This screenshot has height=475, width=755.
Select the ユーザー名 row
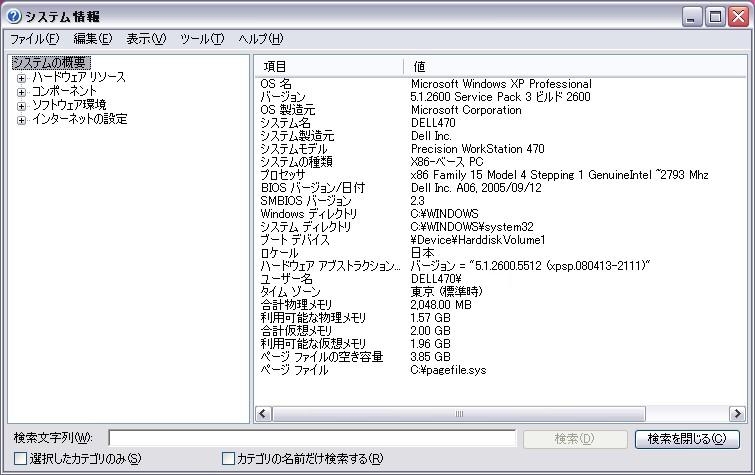click(501, 279)
